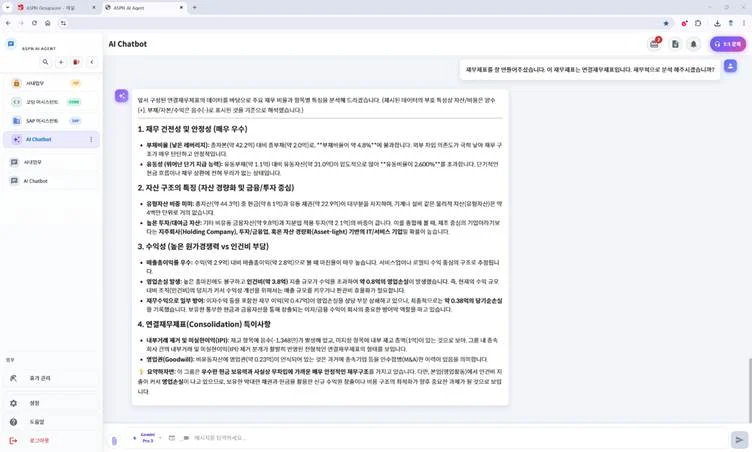
Task: Open the Gemini Pro 3 model selector
Action: click(x=147, y=438)
